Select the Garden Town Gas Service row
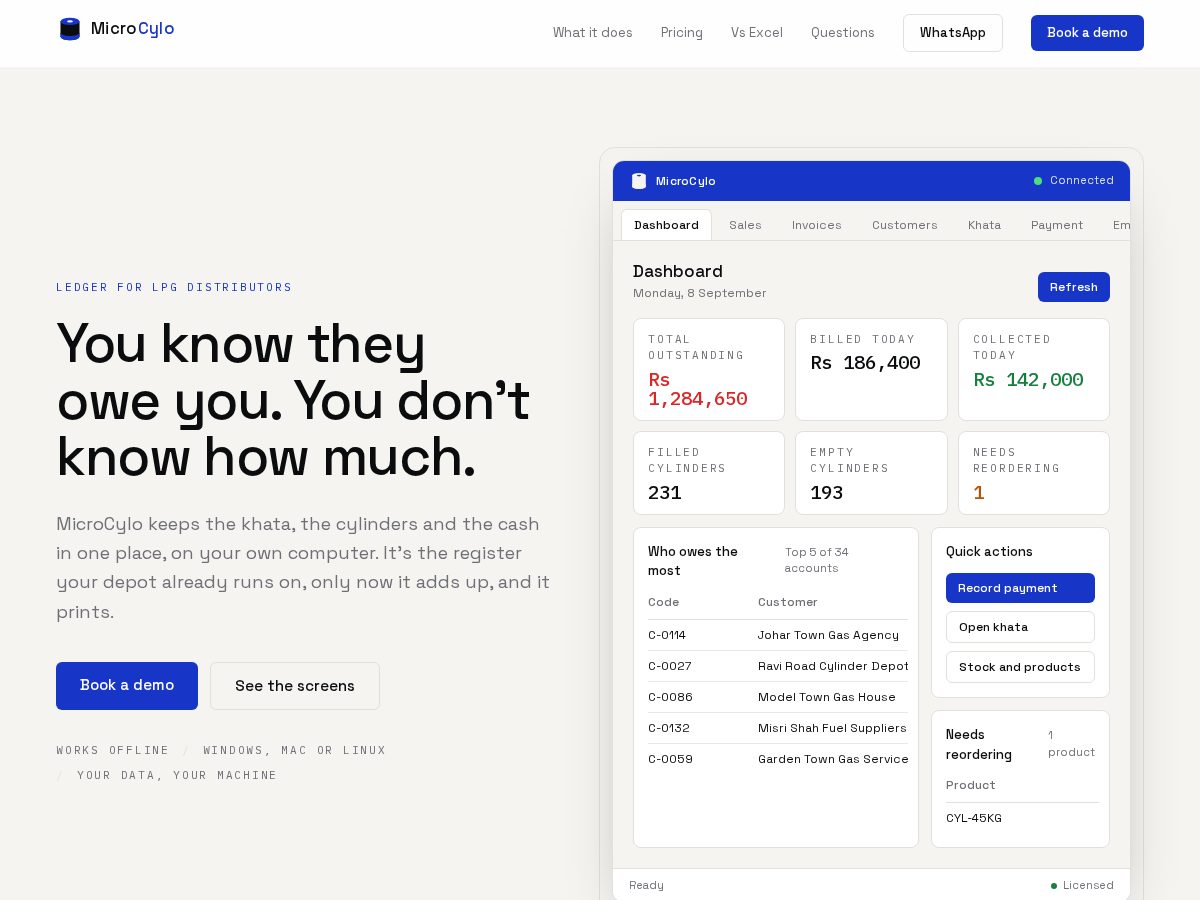The height and width of the screenshot is (900, 1200). click(778, 759)
